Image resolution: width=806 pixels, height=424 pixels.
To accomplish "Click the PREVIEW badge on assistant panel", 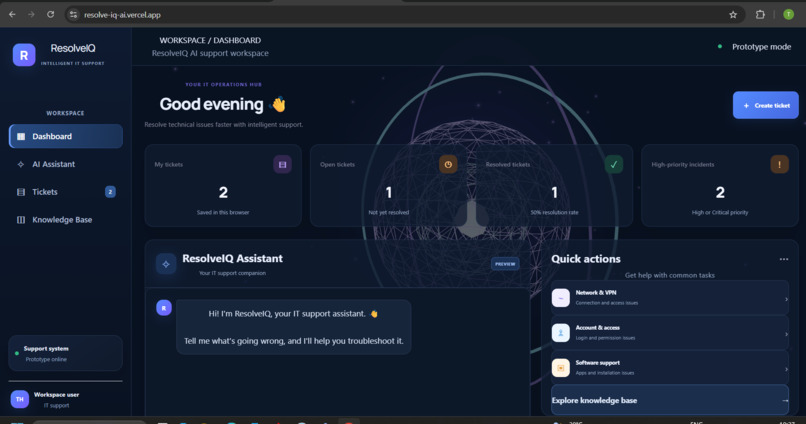I will 505,264.
